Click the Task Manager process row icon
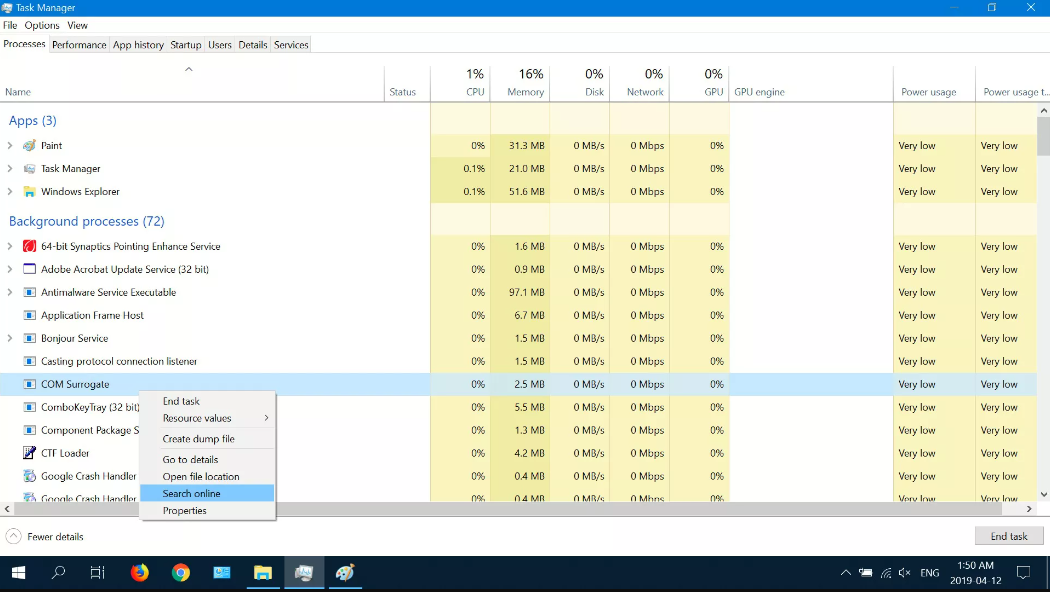Image resolution: width=1050 pixels, height=592 pixels. 29,169
